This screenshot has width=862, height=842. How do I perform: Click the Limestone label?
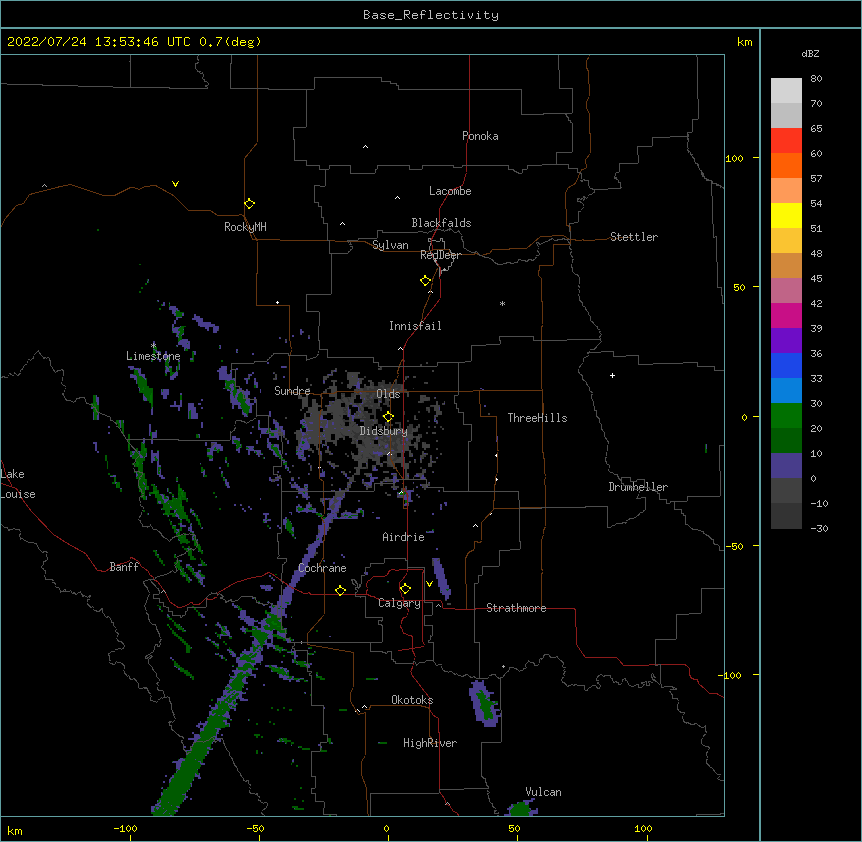coord(153,356)
